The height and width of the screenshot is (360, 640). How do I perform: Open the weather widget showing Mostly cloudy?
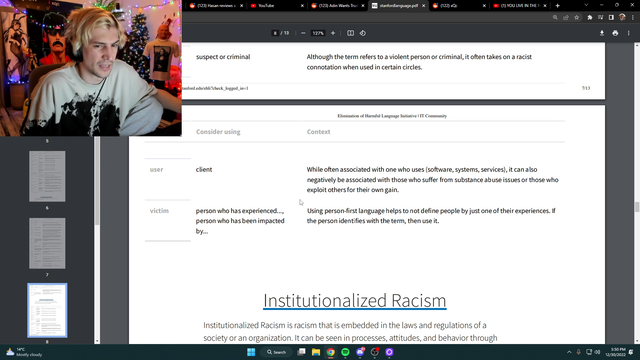point(24,352)
